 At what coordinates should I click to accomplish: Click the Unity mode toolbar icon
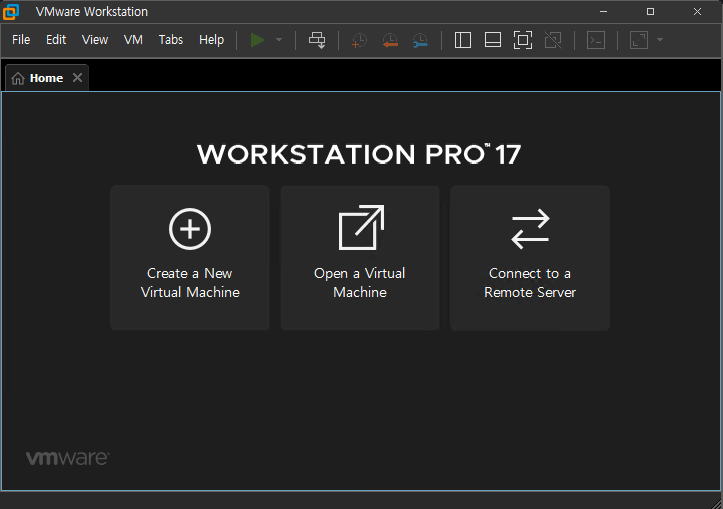click(553, 40)
